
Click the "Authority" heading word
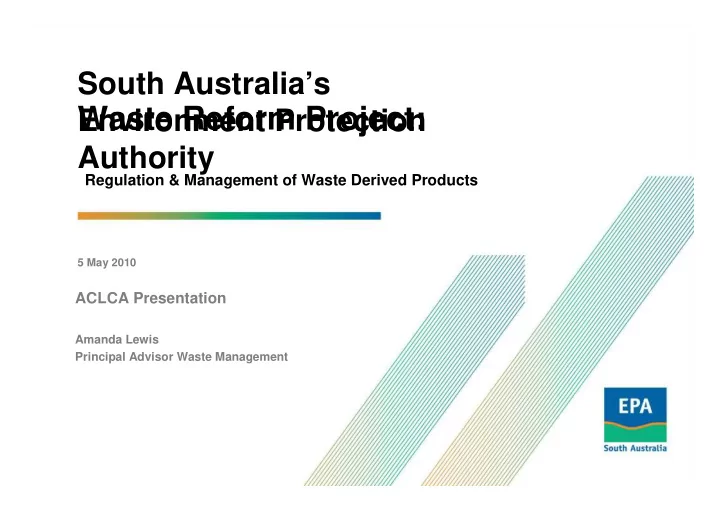pos(146,158)
